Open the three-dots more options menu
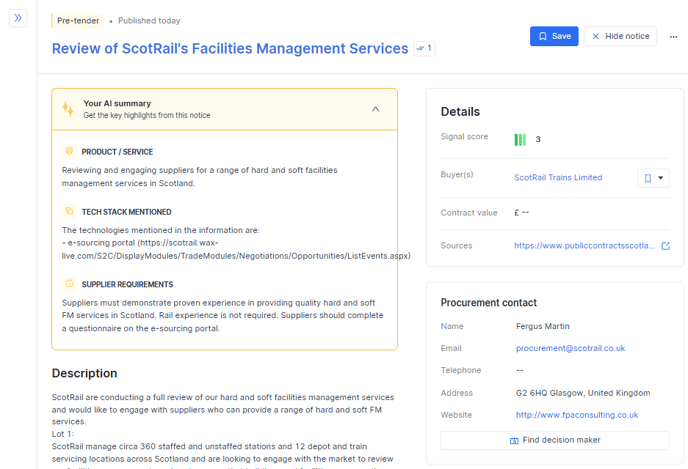688x469 pixels. point(673,37)
